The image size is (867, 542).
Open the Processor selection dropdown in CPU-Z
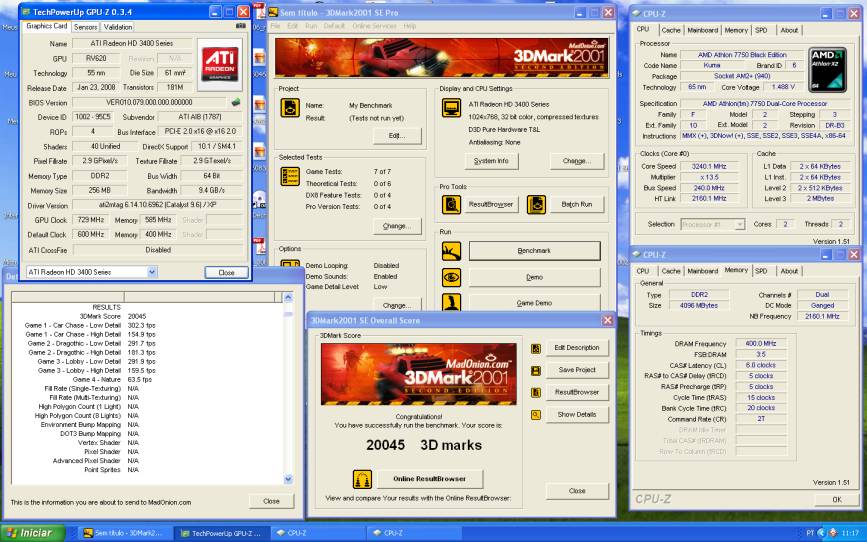740,225
